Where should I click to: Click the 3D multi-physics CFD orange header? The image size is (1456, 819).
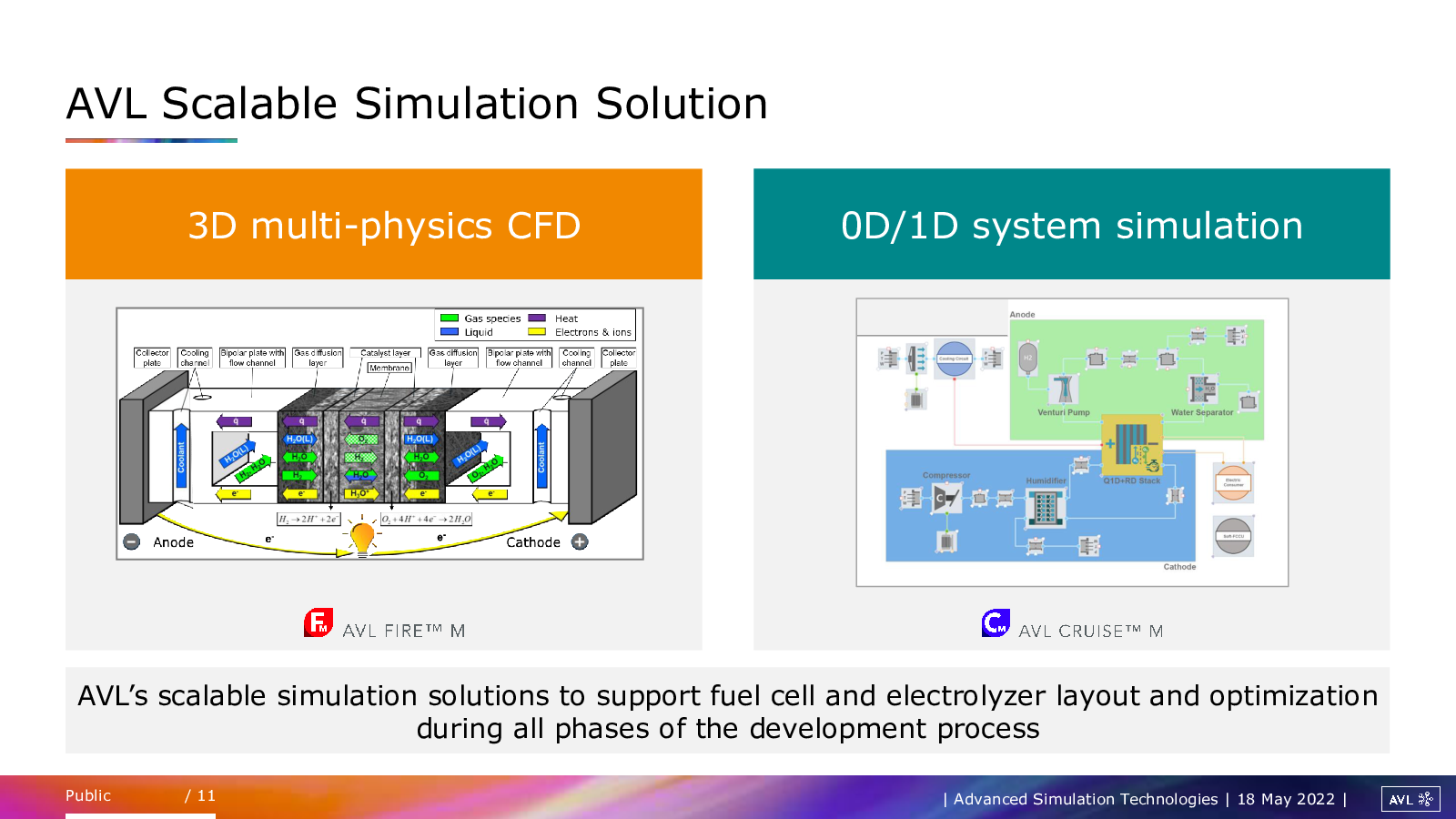[x=383, y=224]
